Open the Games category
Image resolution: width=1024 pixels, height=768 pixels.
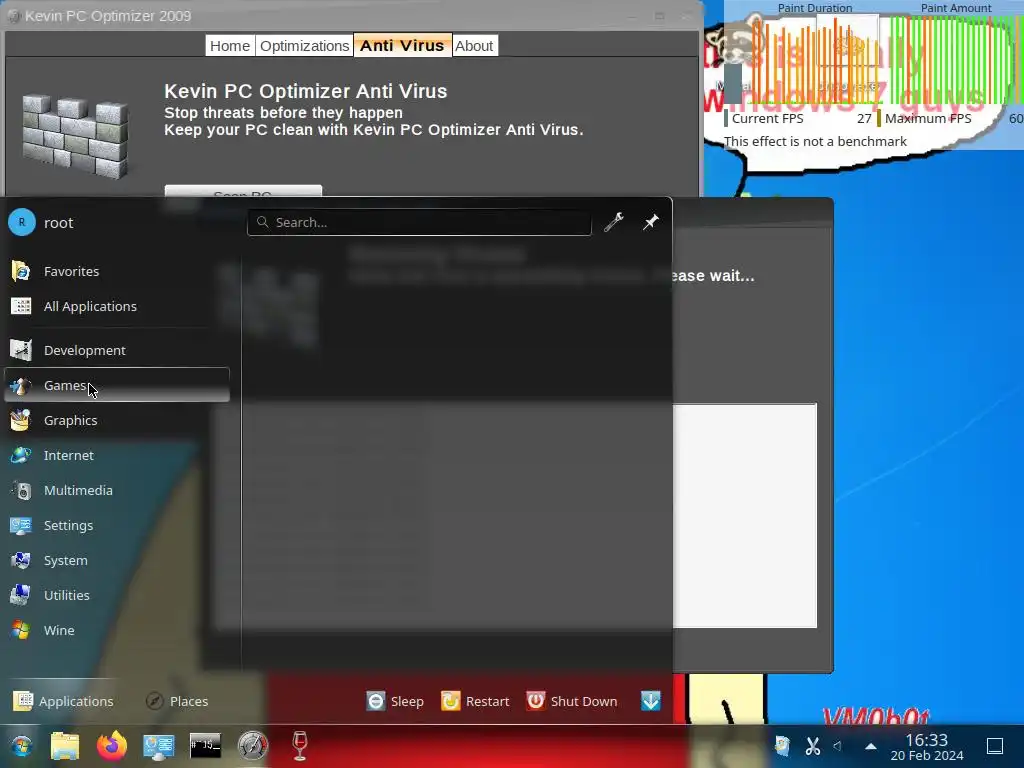[116, 385]
